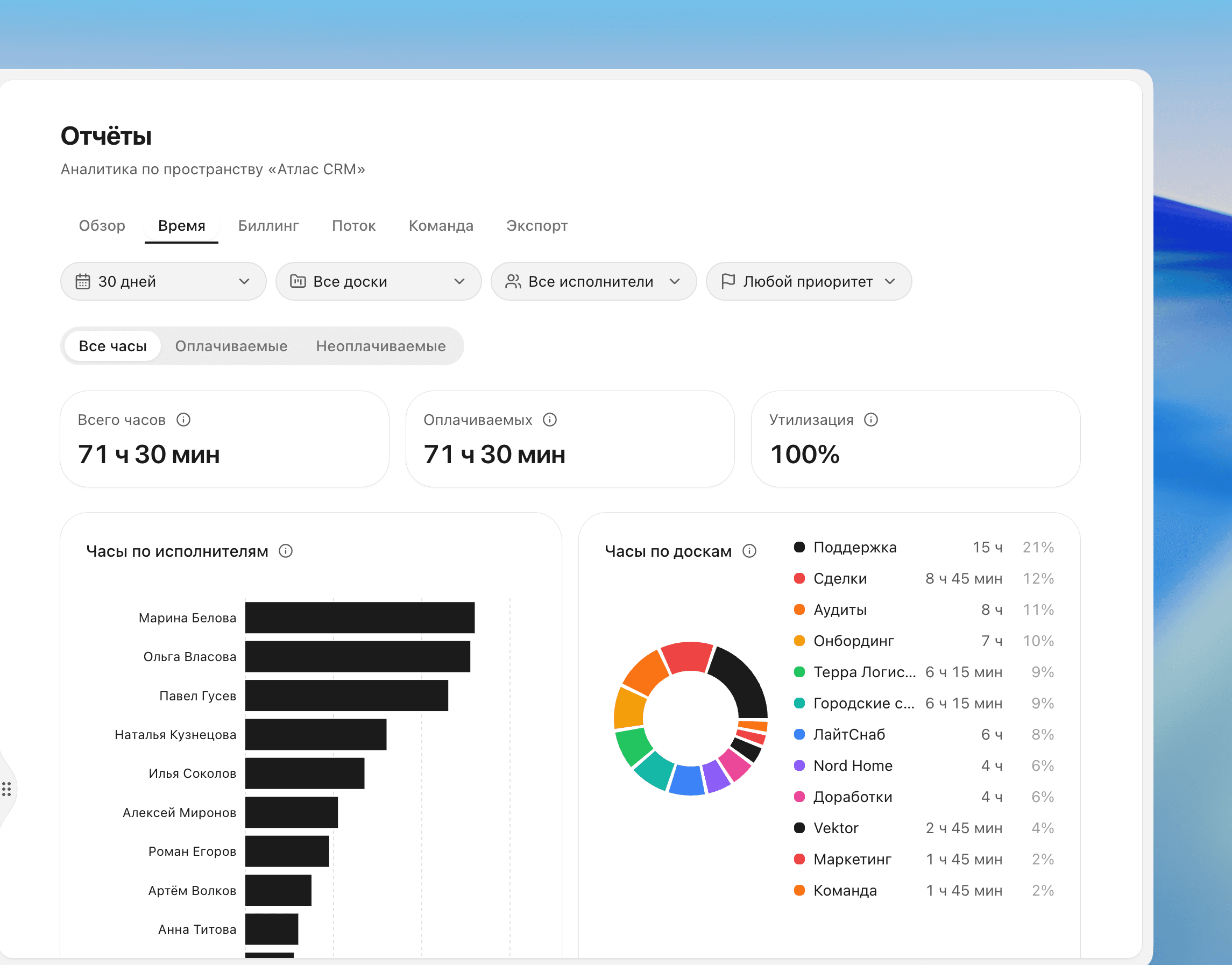
Task: Select the Все часы segment
Action: 112,346
